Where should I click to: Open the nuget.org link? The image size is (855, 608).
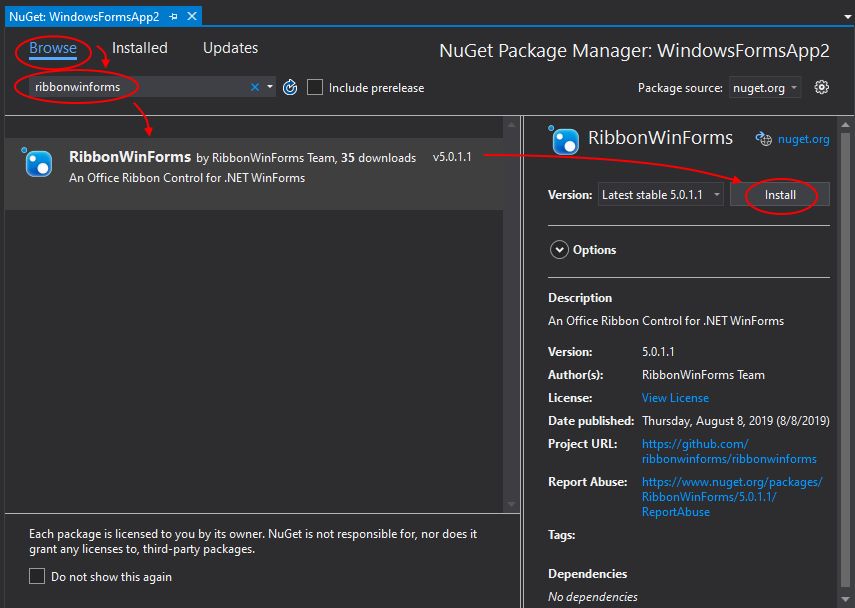(804, 139)
